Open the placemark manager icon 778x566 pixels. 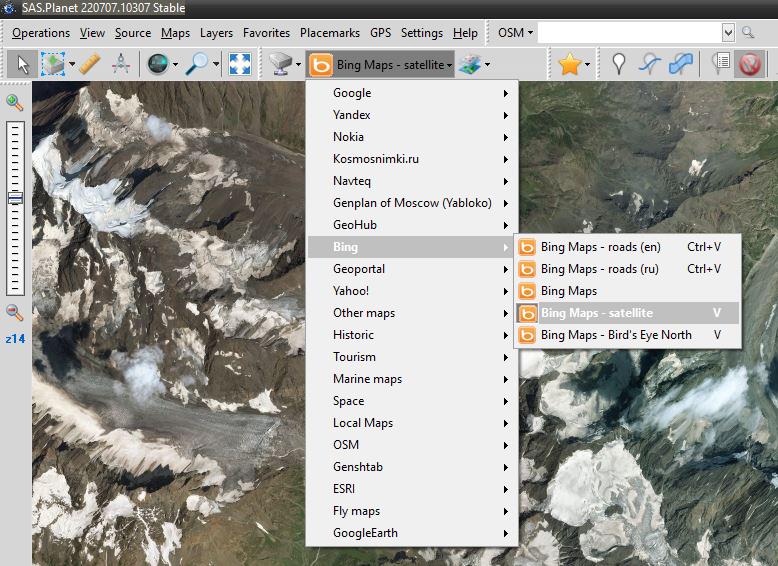point(720,63)
